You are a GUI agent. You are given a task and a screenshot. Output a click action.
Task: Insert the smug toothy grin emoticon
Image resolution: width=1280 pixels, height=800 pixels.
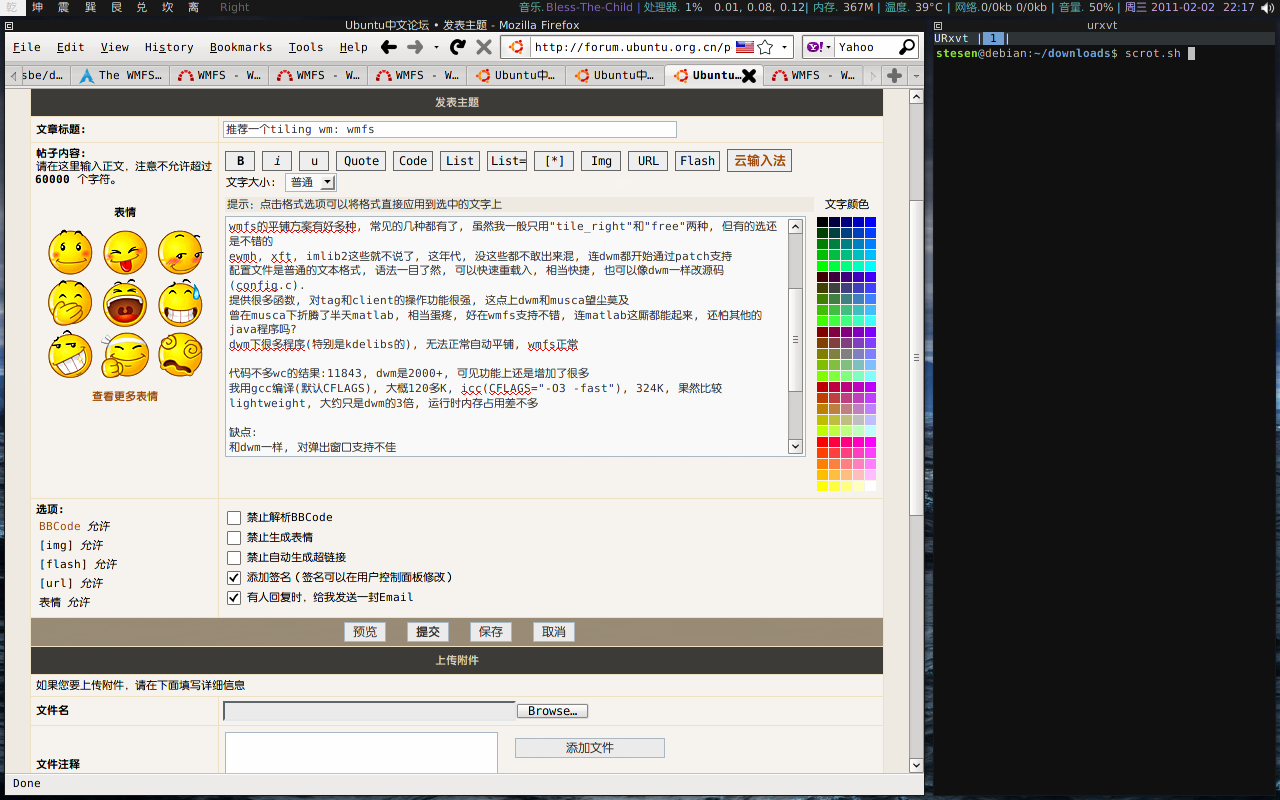tap(70, 355)
